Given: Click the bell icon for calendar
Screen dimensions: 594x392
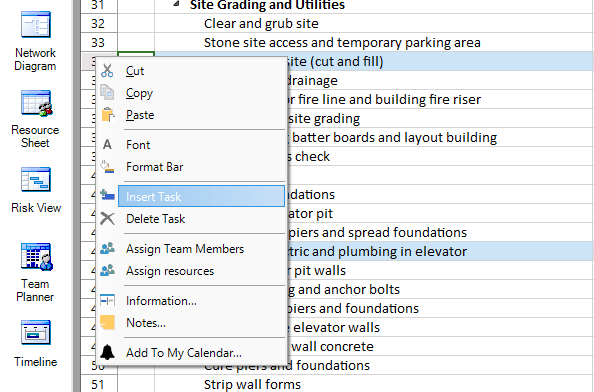Looking at the screenshot, I should point(107,352).
